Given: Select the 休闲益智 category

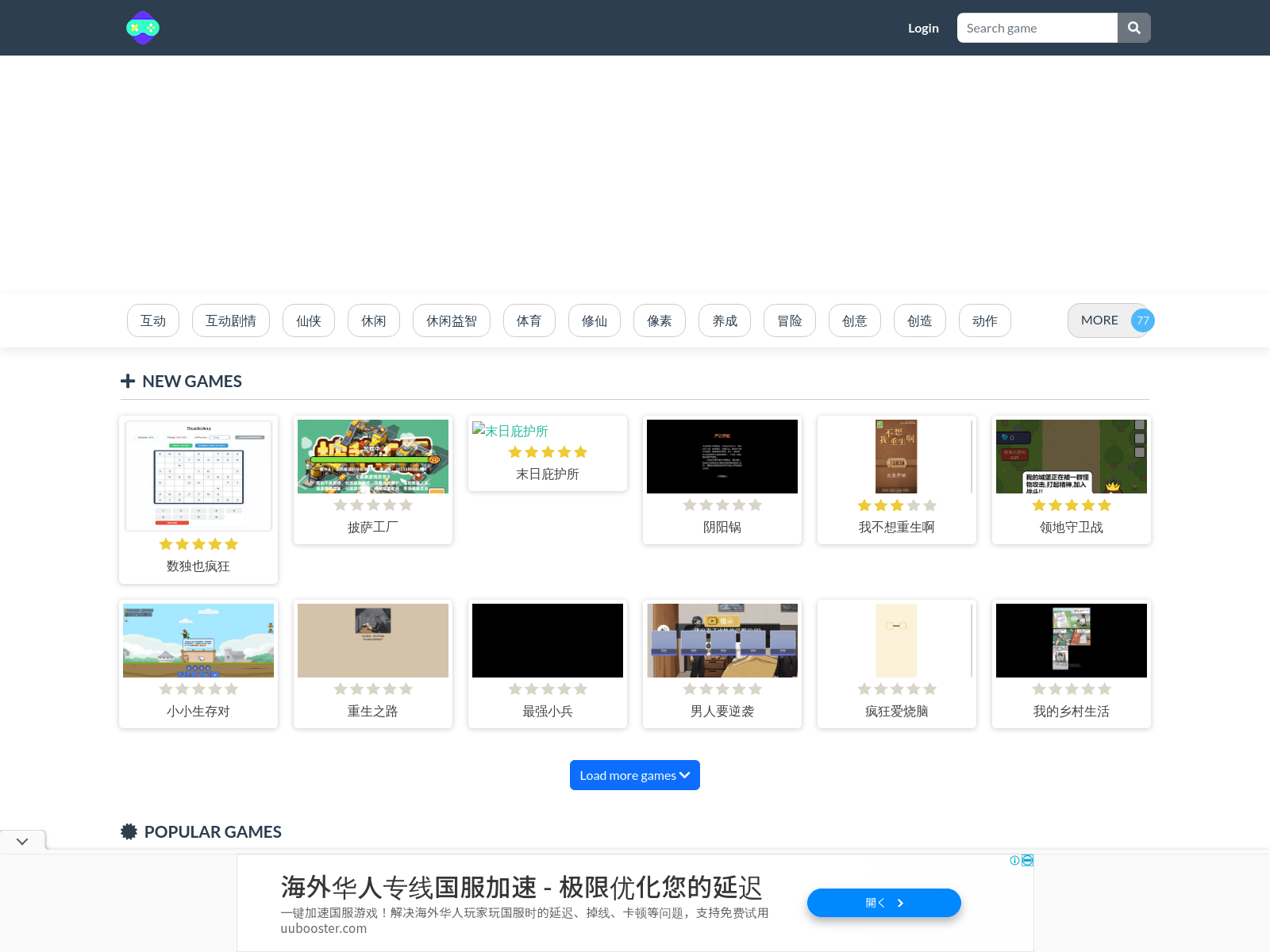Looking at the screenshot, I should point(451,321).
